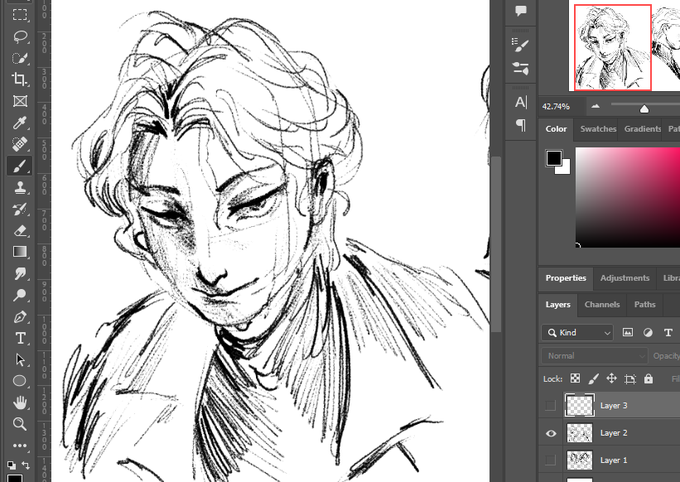The width and height of the screenshot is (680, 482).
Task: Select the Zoom tool
Action: pos(20,424)
